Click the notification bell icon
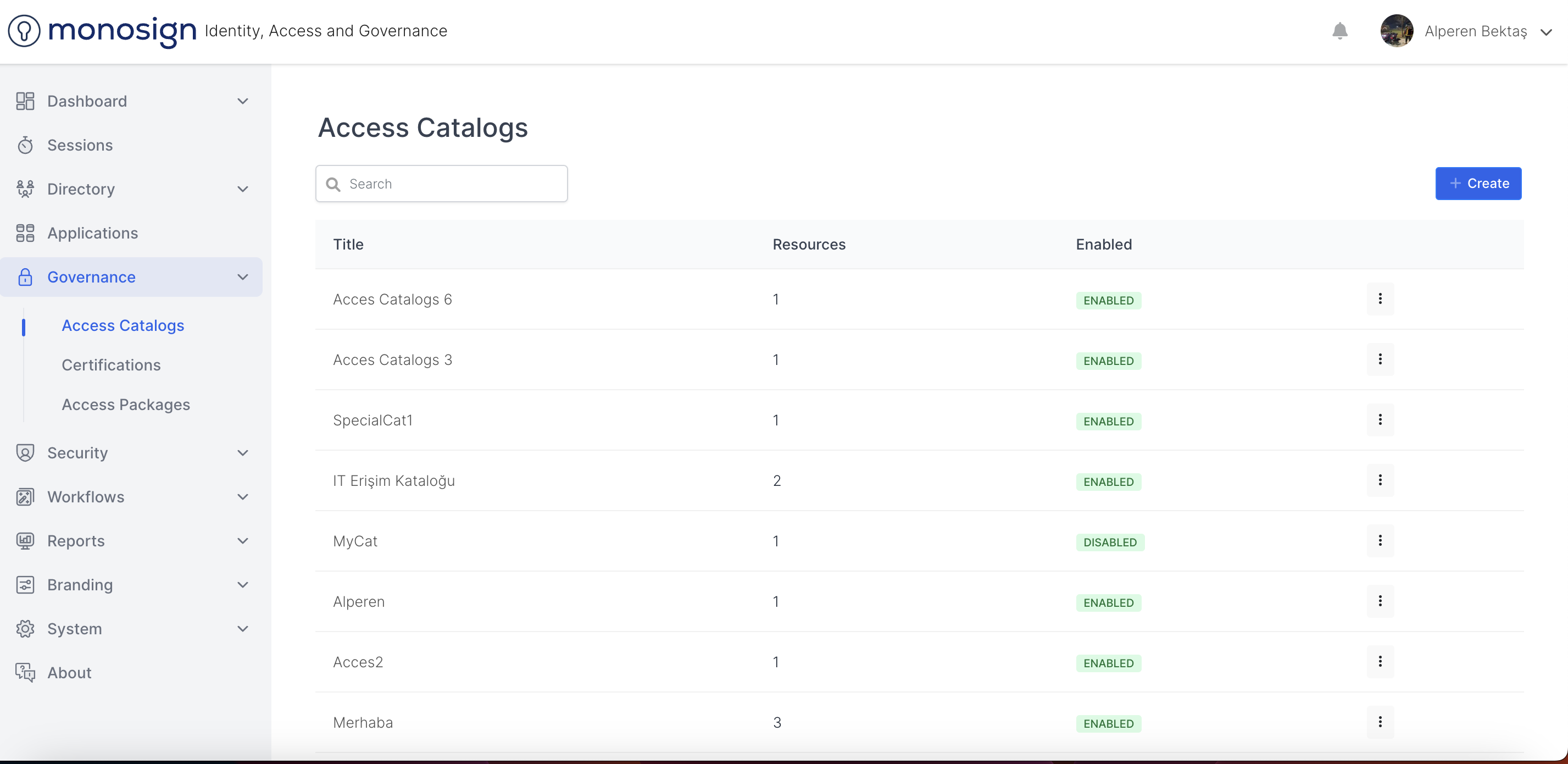 (1339, 30)
